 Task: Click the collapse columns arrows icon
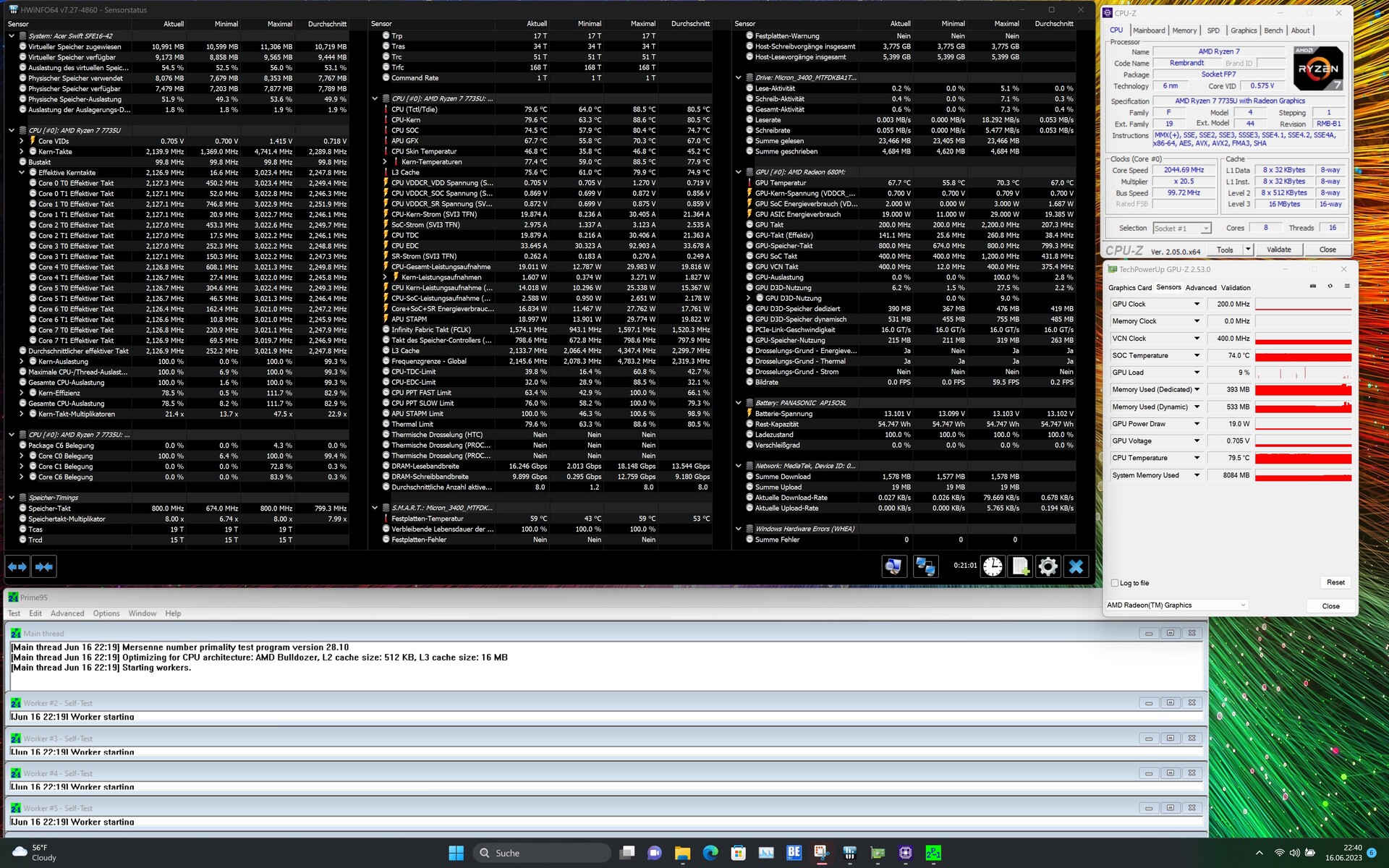point(44,566)
